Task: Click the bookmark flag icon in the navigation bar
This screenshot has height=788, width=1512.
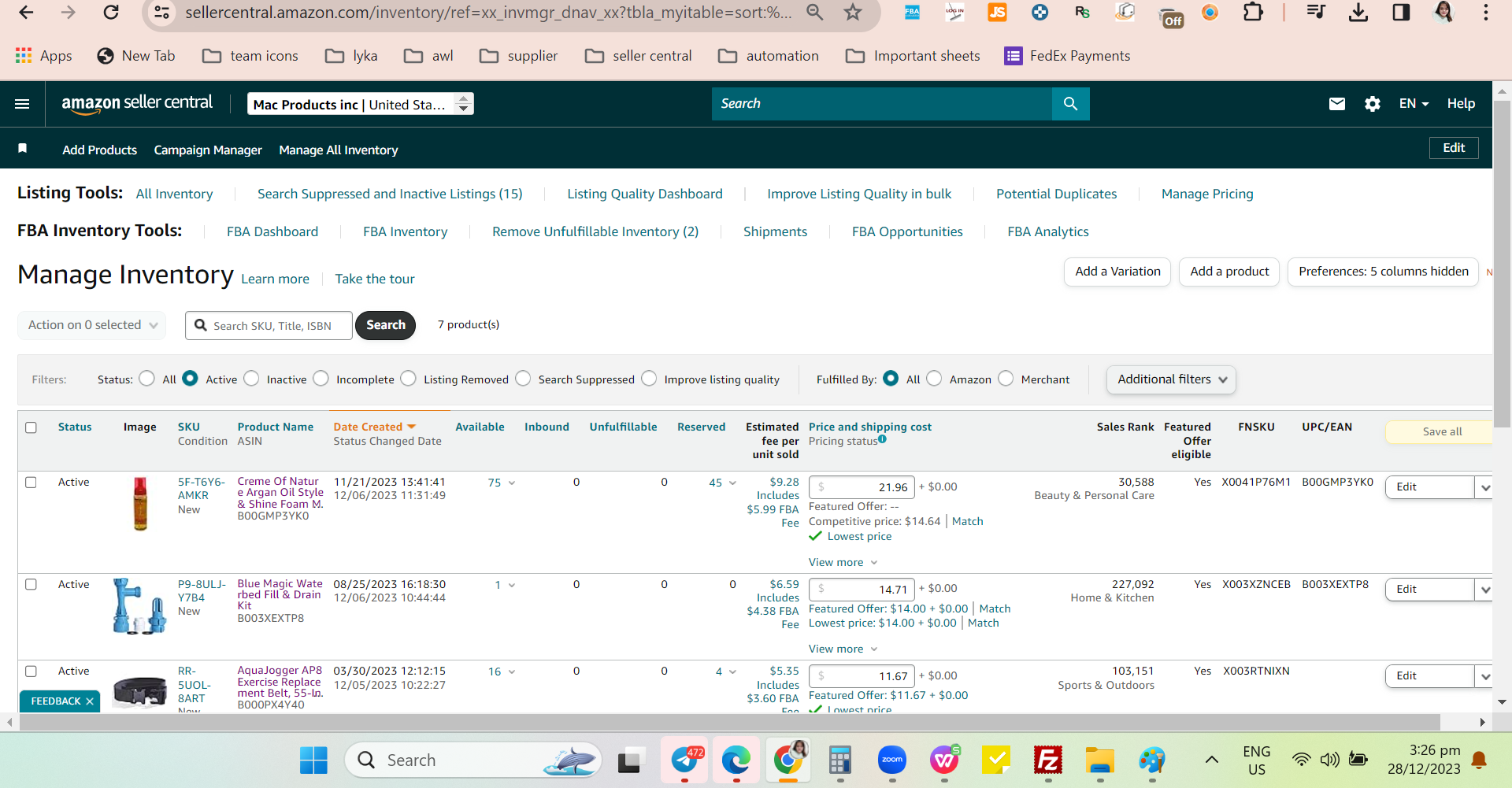Action: [x=23, y=149]
